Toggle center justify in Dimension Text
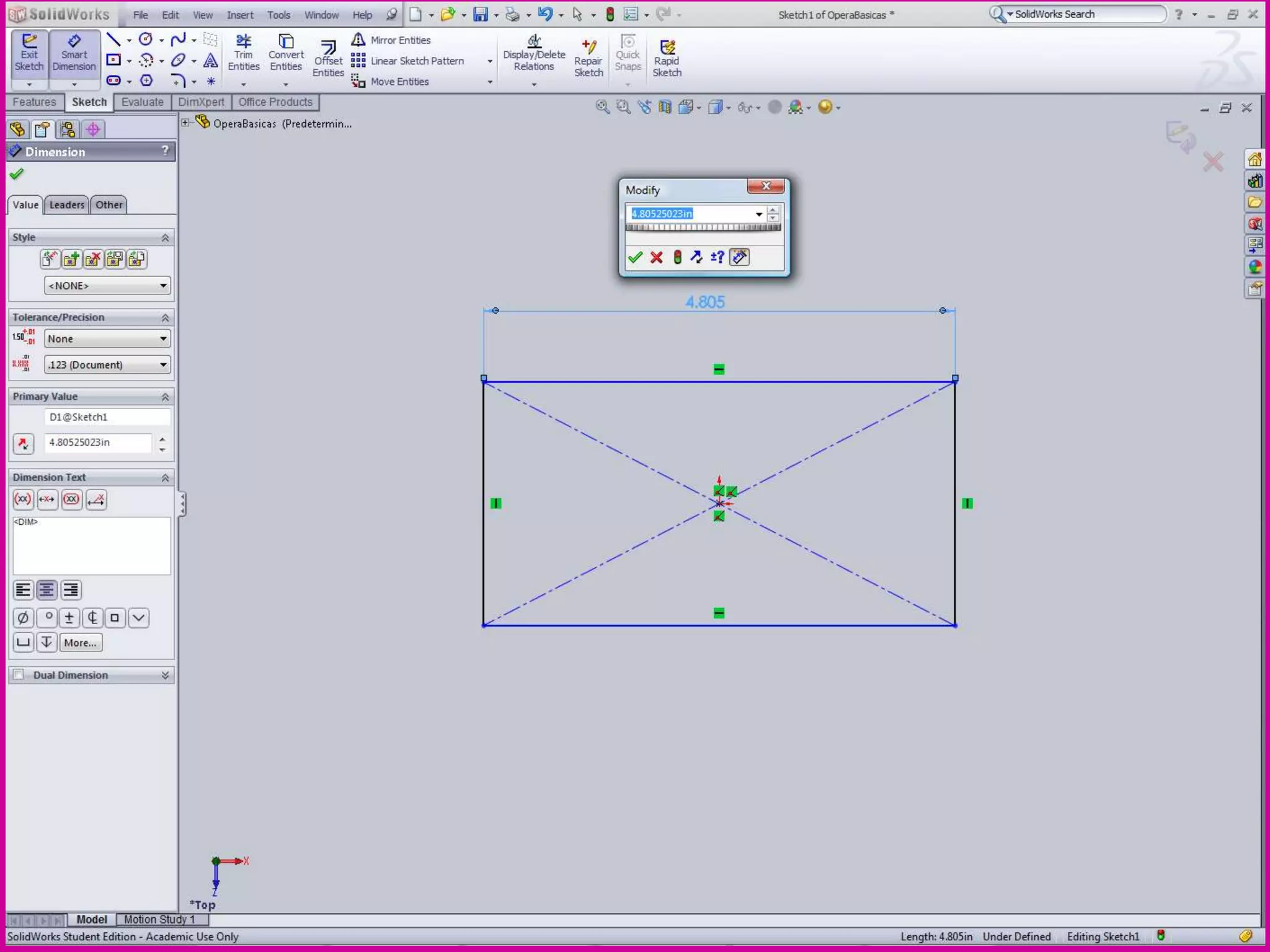Viewport: 1270px width, 952px height. pos(47,590)
